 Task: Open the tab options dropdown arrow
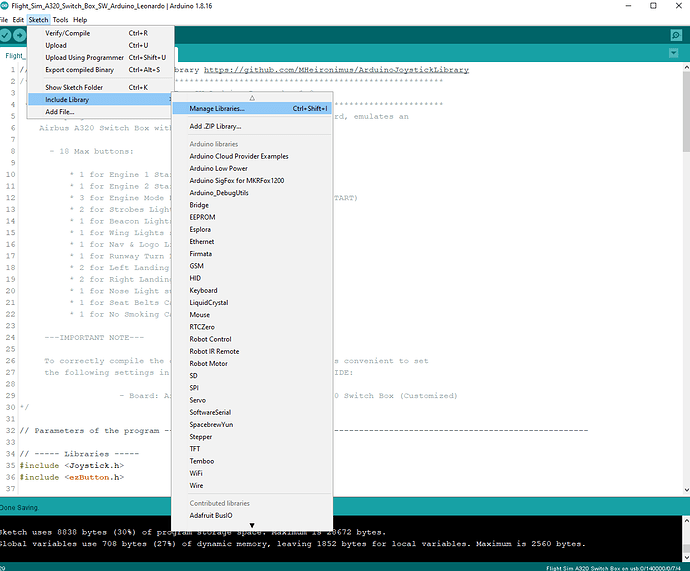click(x=673, y=53)
